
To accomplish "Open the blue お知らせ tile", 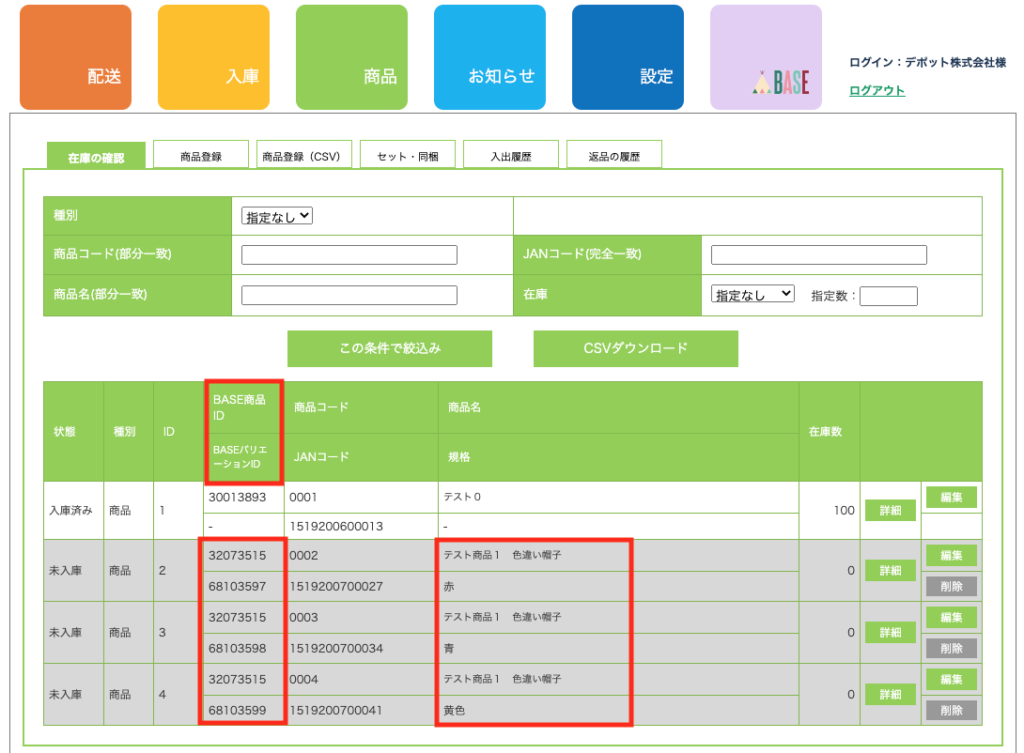I will (x=489, y=58).
